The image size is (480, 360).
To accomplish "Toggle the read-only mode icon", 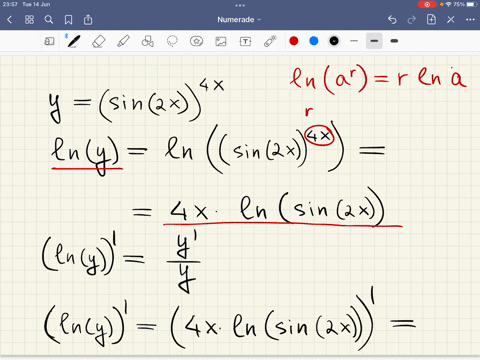I will [49, 41].
